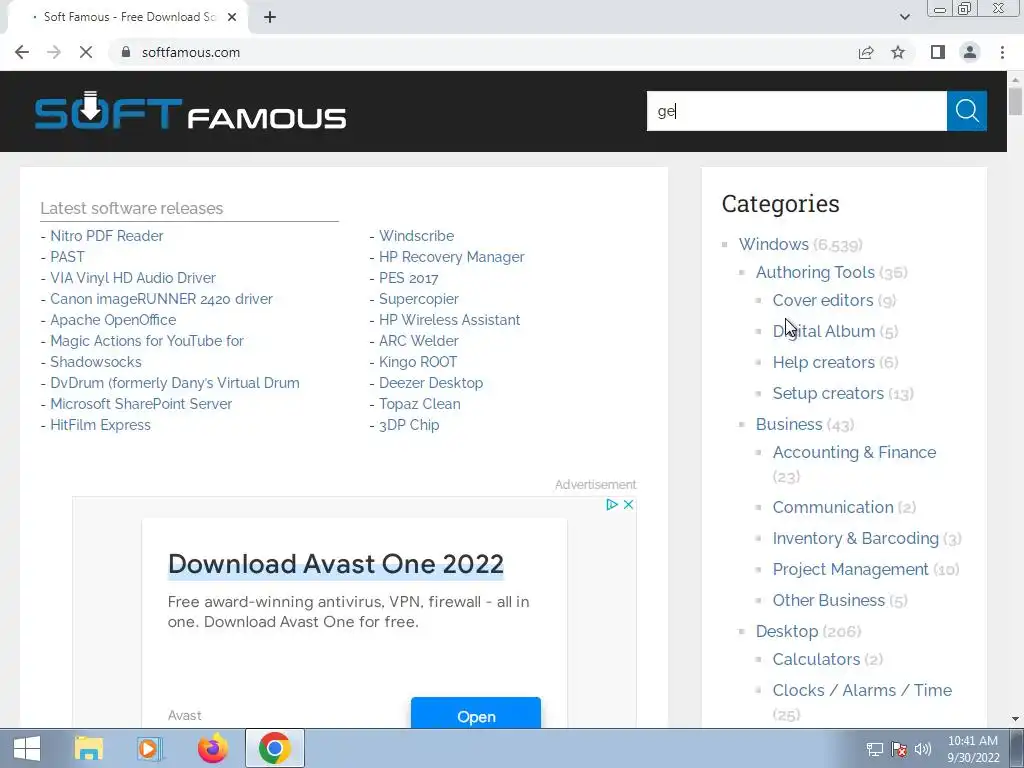Open the Supercopier link

tap(419, 298)
